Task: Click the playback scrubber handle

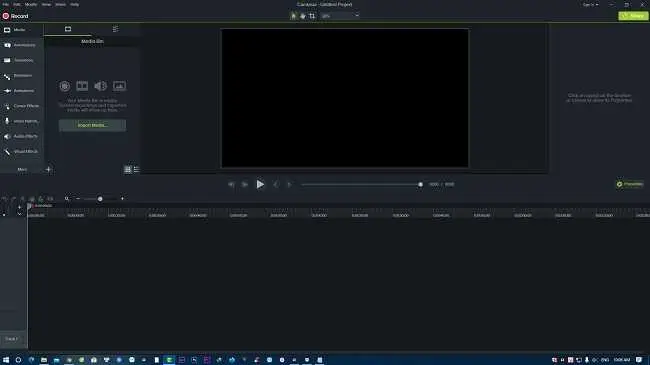Action: pyautogui.click(x=420, y=185)
